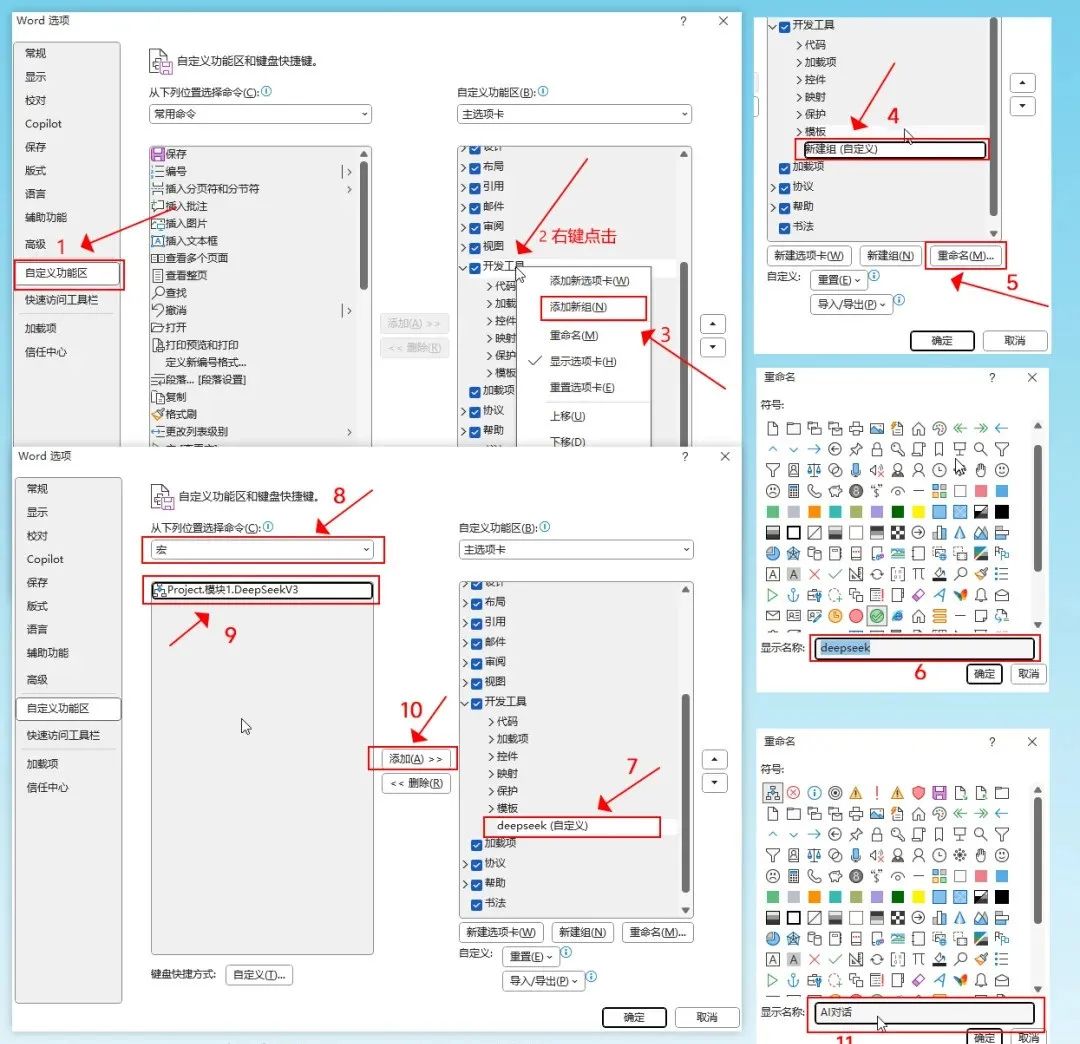Choose the piggy bank symbol in AI对话 rename dialog
Screen dimensions: 1080x1044
point(835,876)
